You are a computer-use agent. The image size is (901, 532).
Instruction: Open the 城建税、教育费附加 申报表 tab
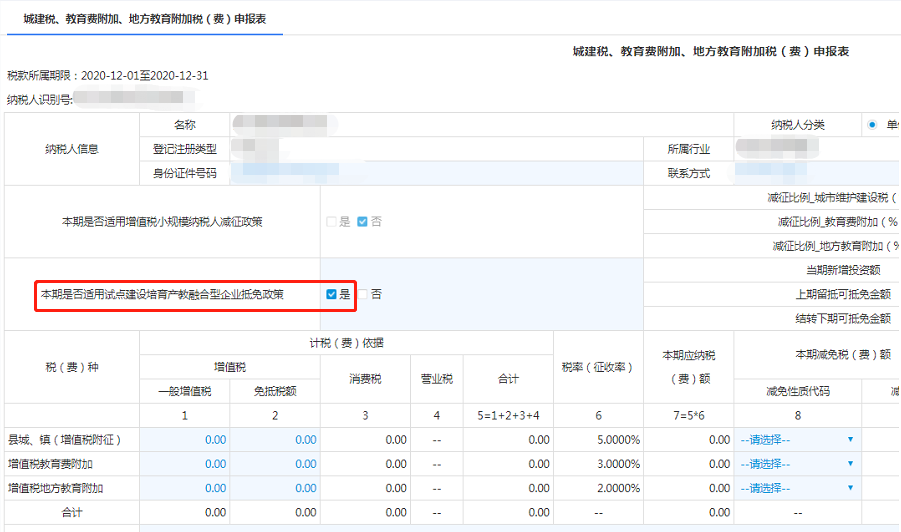[x=144, y=18]
